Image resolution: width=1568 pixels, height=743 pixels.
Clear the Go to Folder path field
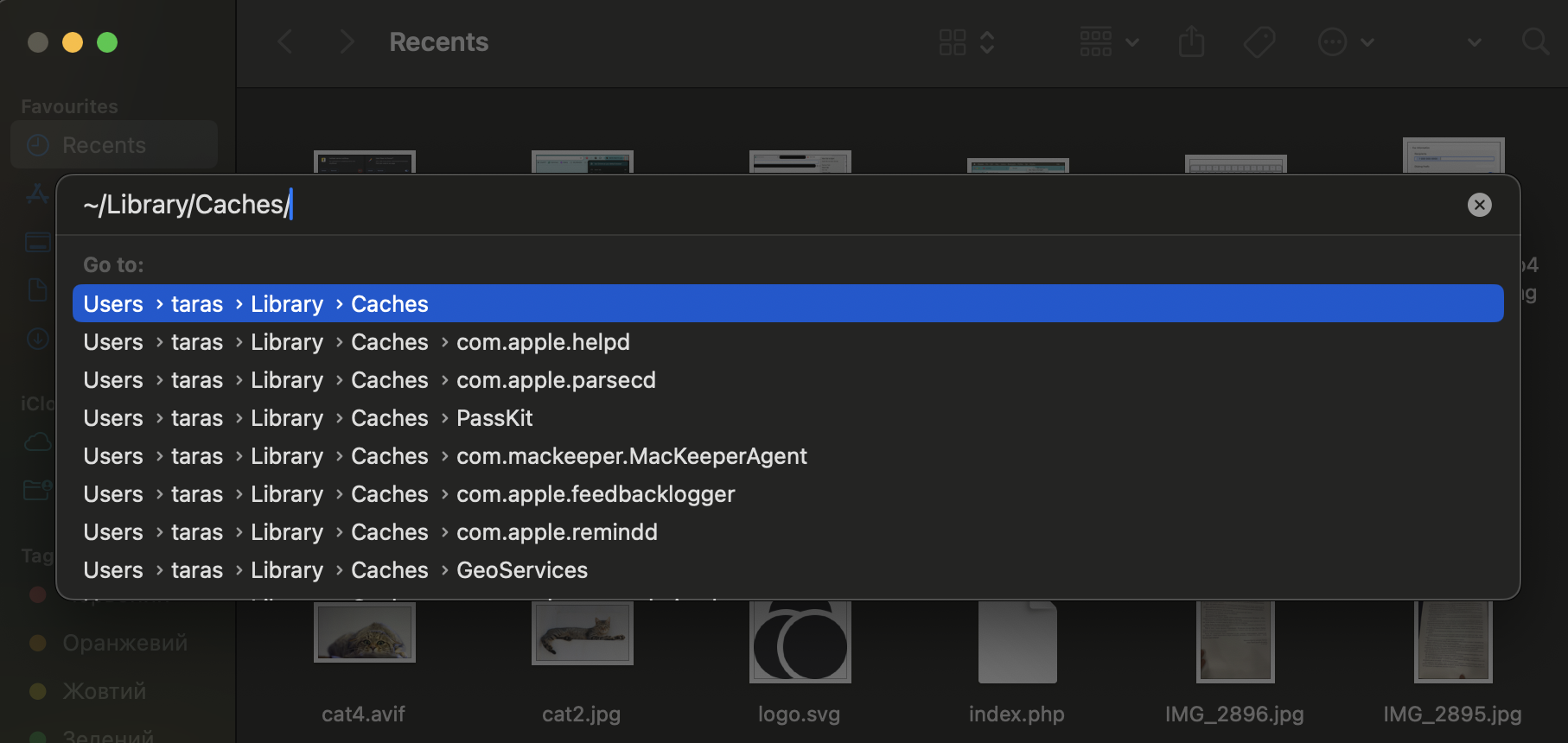pyautogui.click(x=1479, y=205)
